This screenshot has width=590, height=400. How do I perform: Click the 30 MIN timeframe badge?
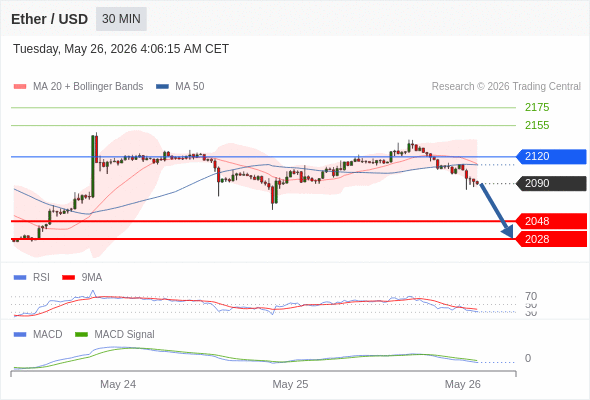121,19
